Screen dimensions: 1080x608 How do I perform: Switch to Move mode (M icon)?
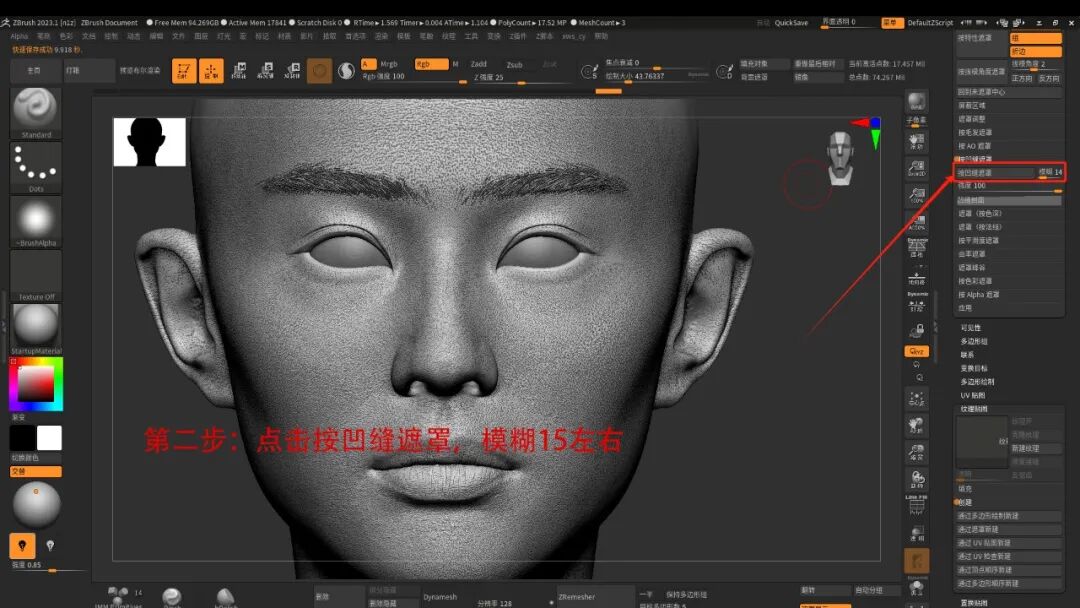(x=239, y=70)
